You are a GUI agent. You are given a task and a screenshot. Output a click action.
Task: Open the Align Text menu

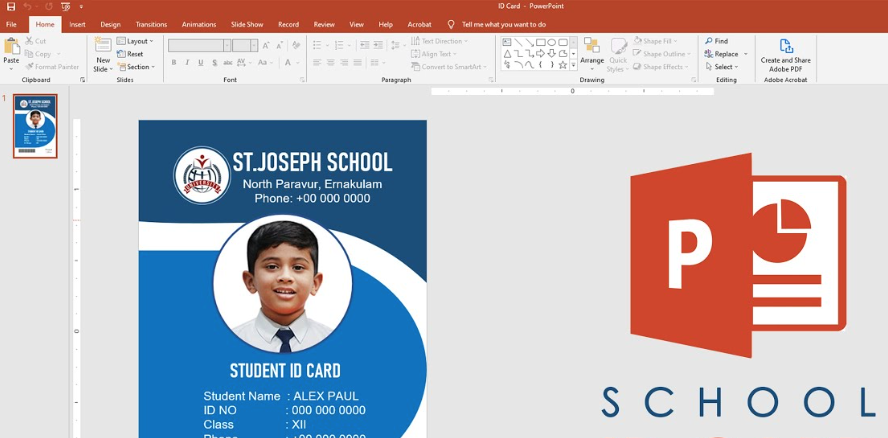tap(434, 54)
